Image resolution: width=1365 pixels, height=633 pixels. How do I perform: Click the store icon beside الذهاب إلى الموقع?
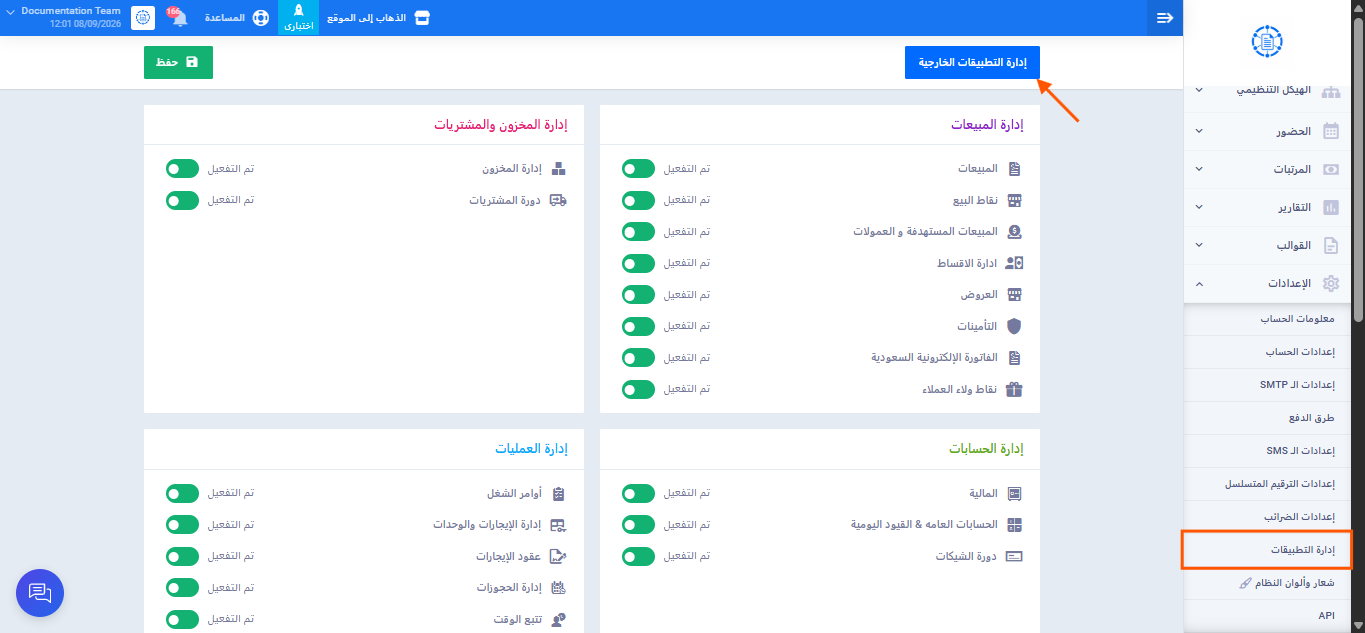point(422,18)
